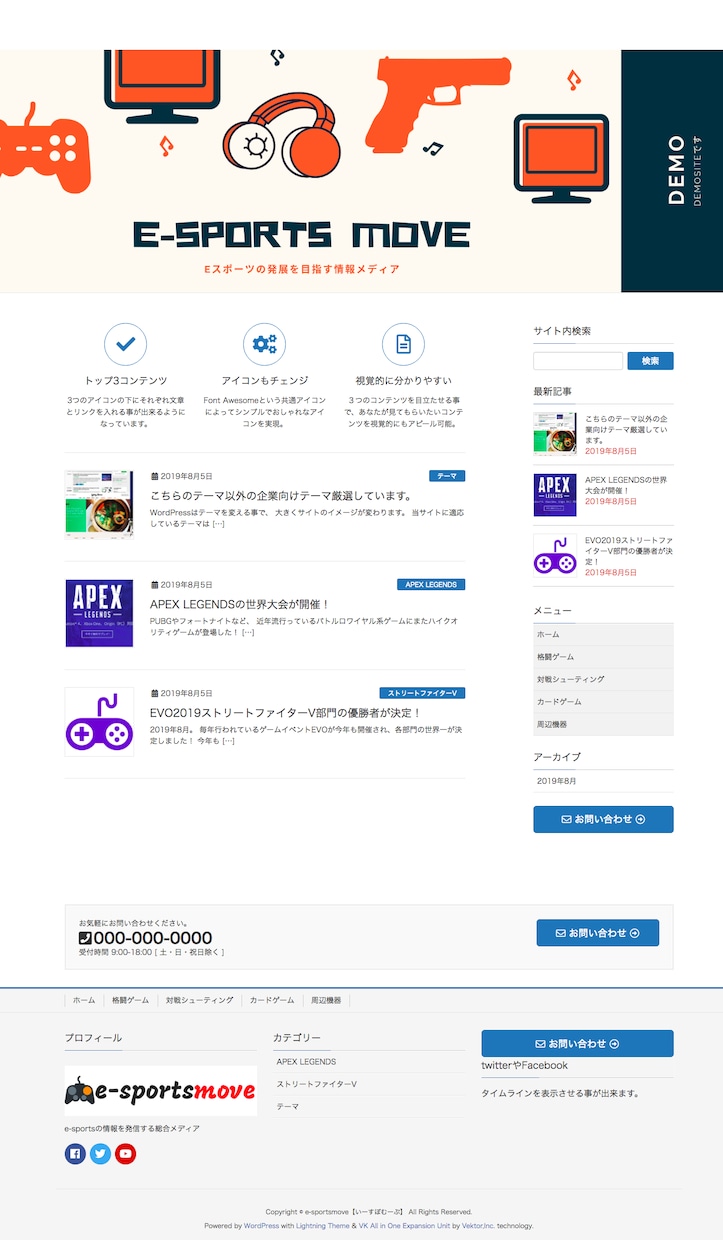Image resolution: width=723 pixels, height=1240 pixels.
Task: Click the 検索 search button
Action: [650, 361]
